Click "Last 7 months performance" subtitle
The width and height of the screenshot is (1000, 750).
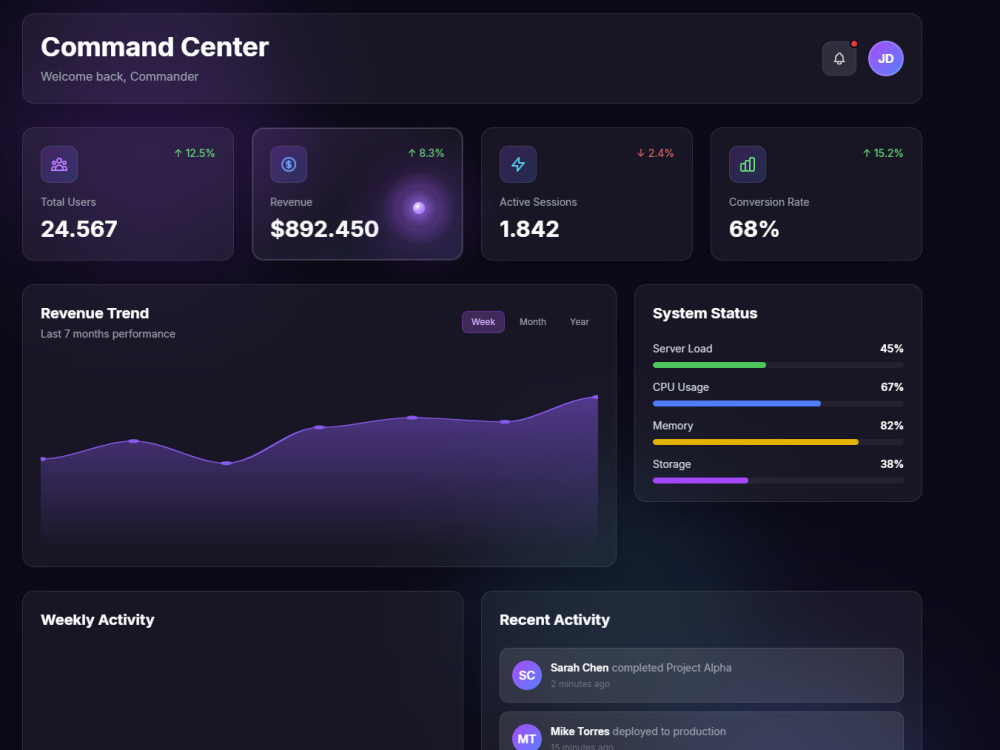108,334
